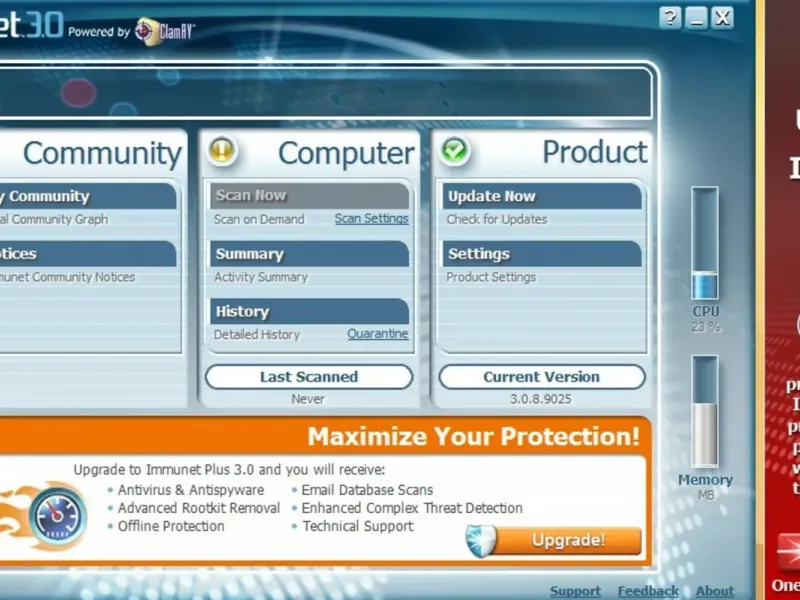Click the 'Detailed History' text
The height and width of the screenshot is (600, 800).
(x=257, y=335)
